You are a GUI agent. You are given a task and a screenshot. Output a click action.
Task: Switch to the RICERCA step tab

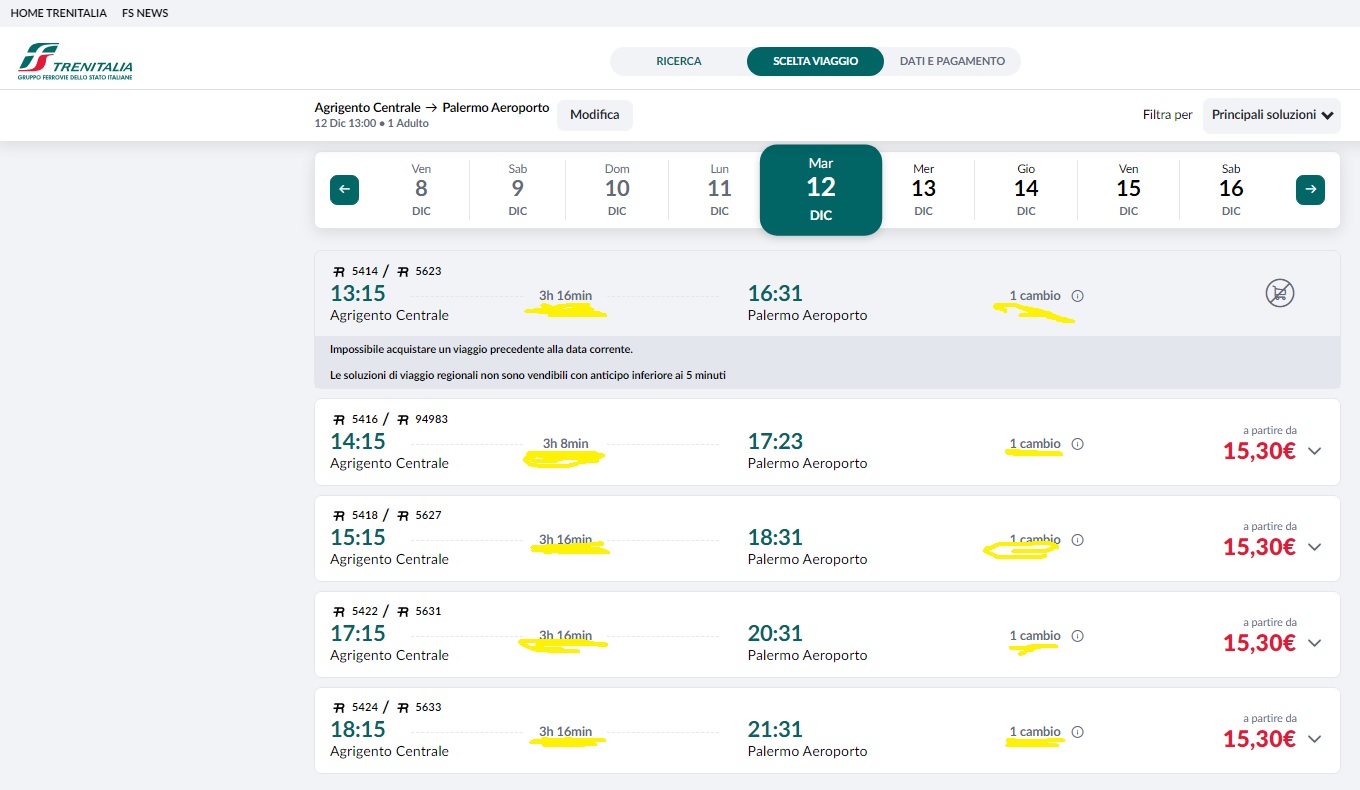[x=679, y=61]
